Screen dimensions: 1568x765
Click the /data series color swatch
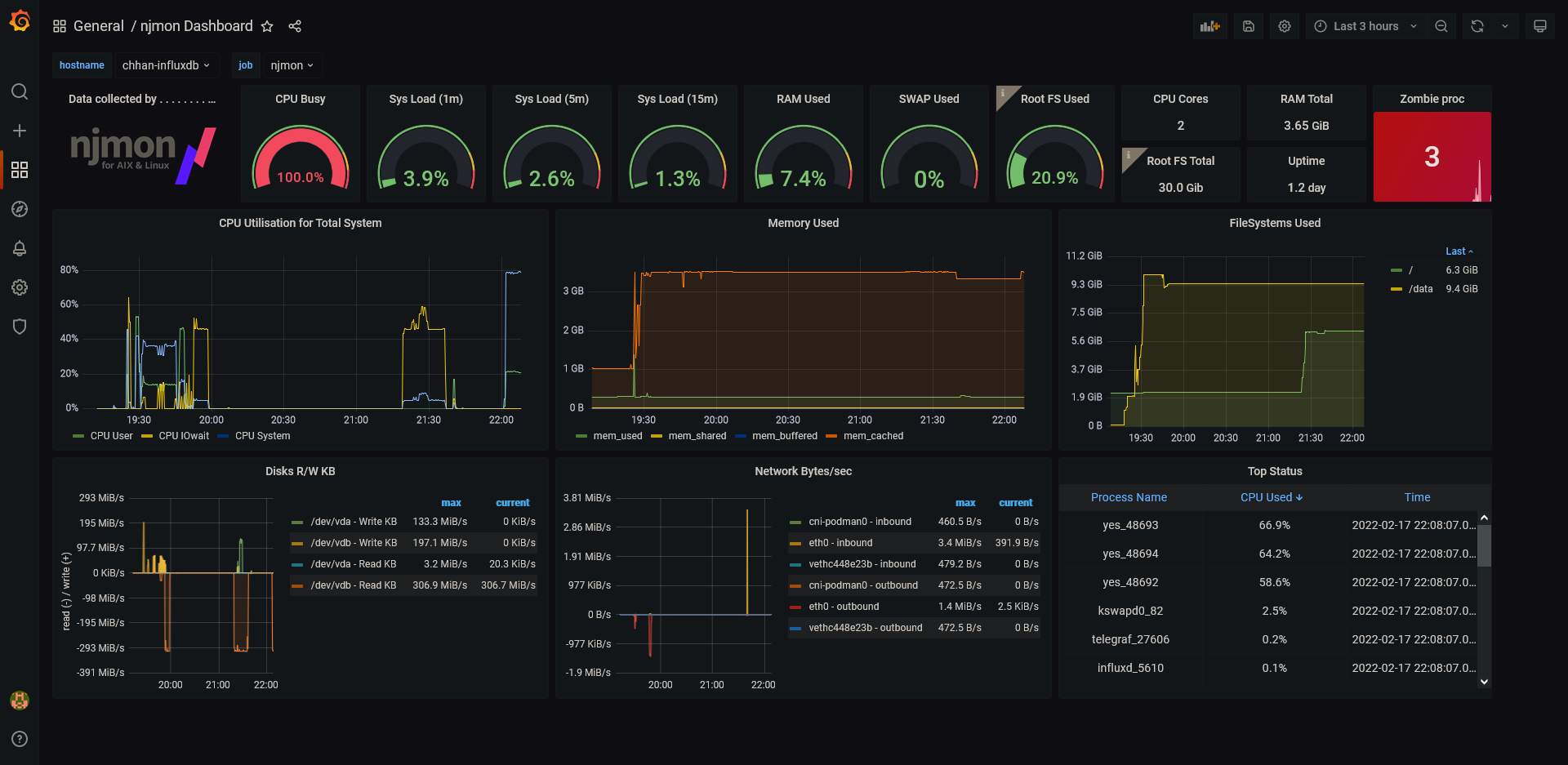click(x=1396, y=289)
